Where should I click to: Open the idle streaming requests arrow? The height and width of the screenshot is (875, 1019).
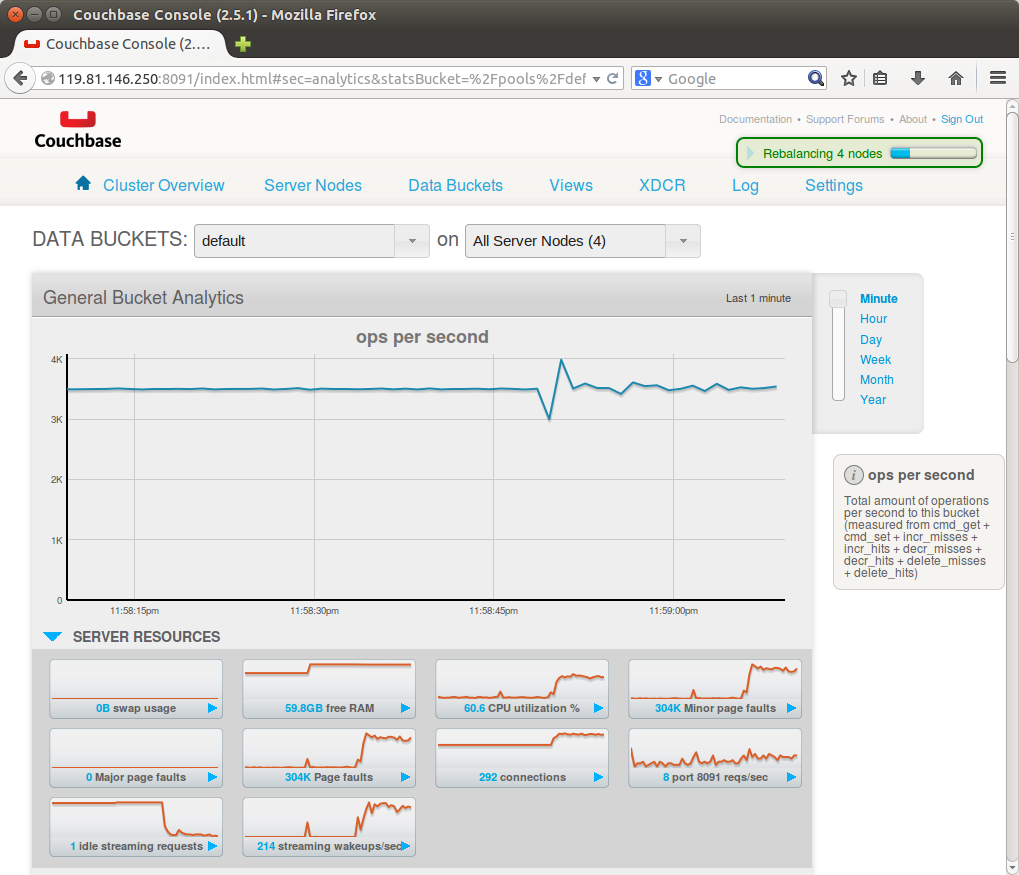pyautogui.click(x=212, y=846)
